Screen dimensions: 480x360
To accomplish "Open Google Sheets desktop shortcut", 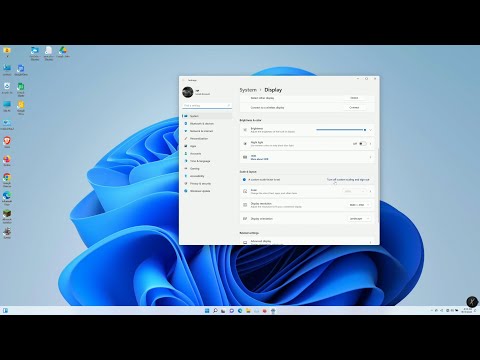I will pos(21,89).
